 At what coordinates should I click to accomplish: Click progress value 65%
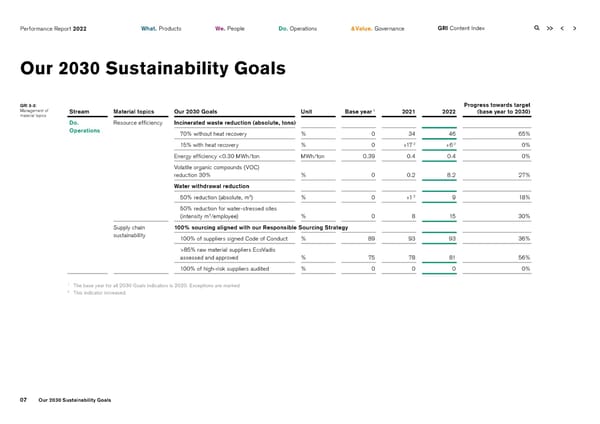coord(524,134)
